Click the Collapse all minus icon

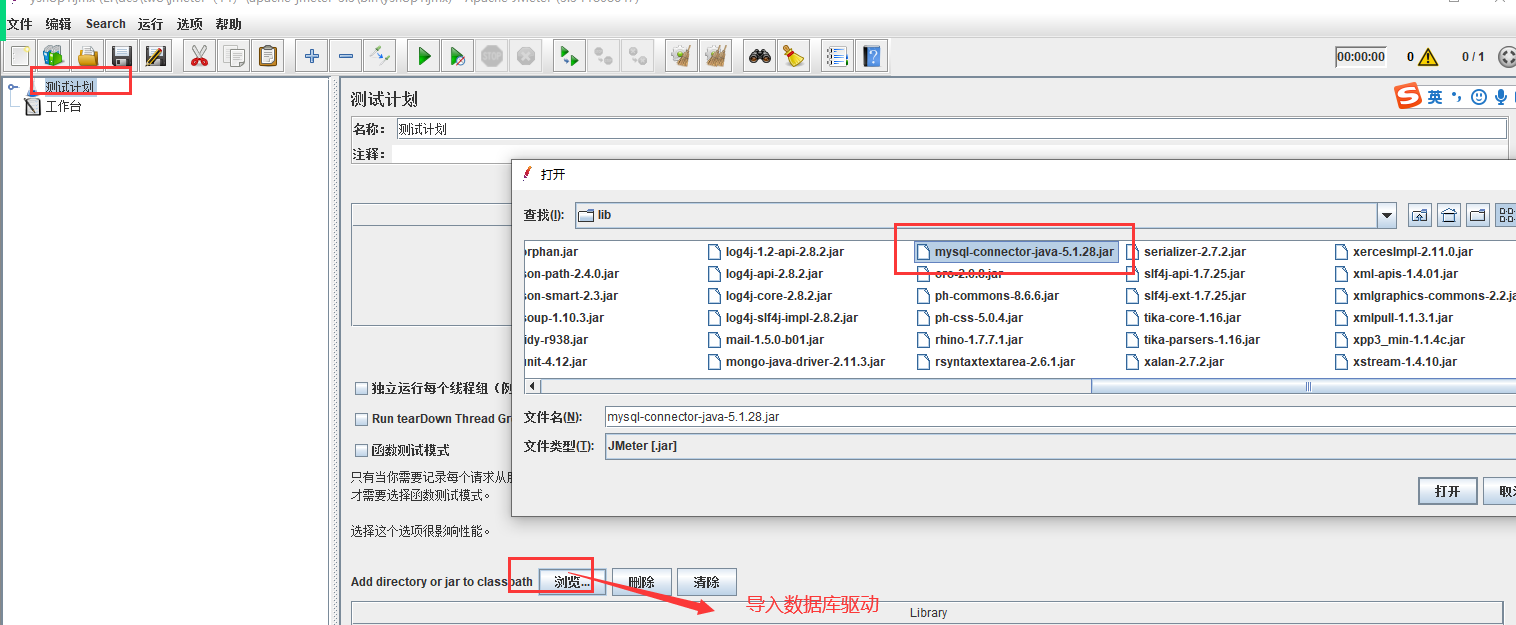(x=346, y=56)
